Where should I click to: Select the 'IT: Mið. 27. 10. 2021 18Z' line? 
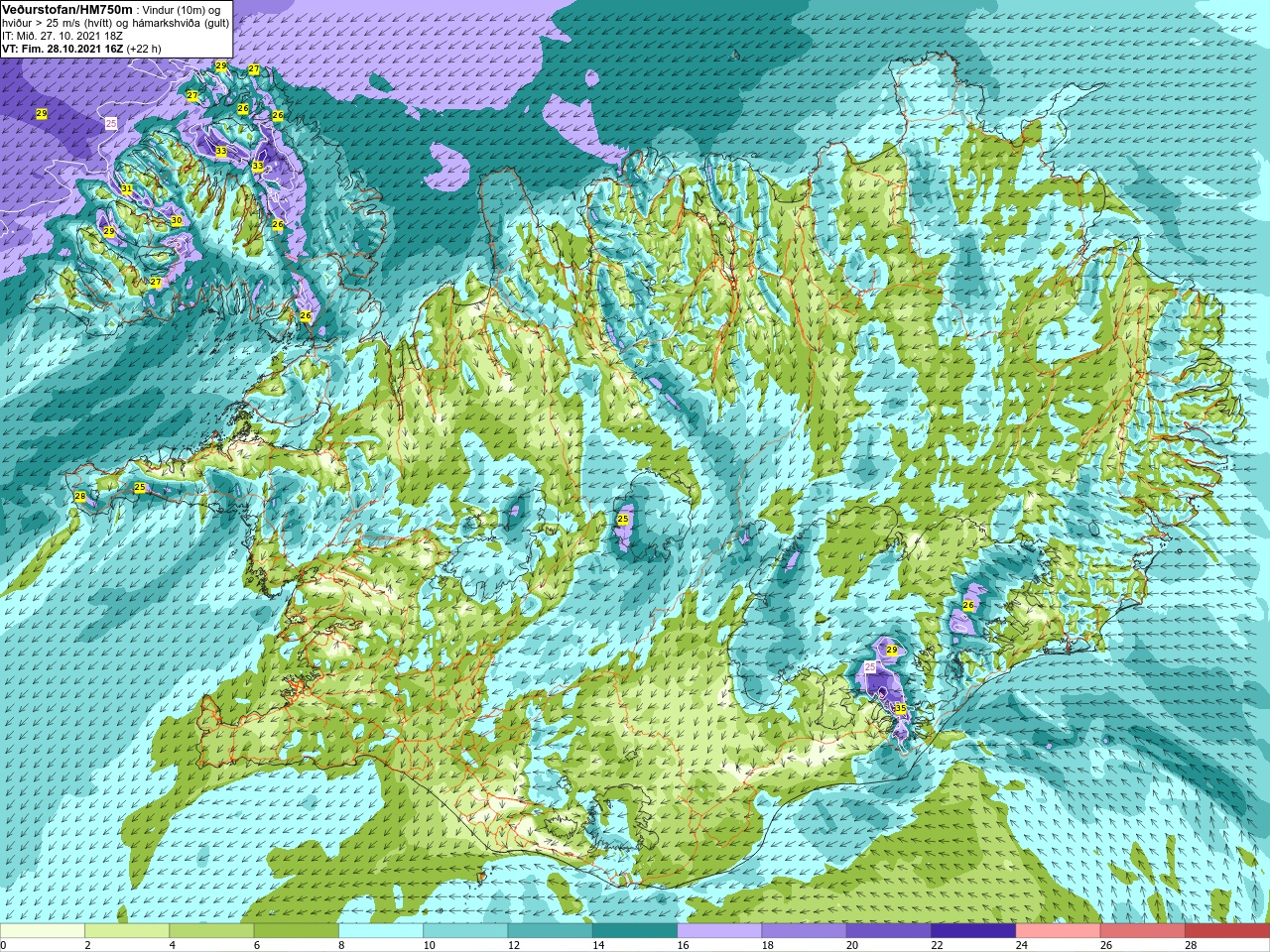[62, 35]
